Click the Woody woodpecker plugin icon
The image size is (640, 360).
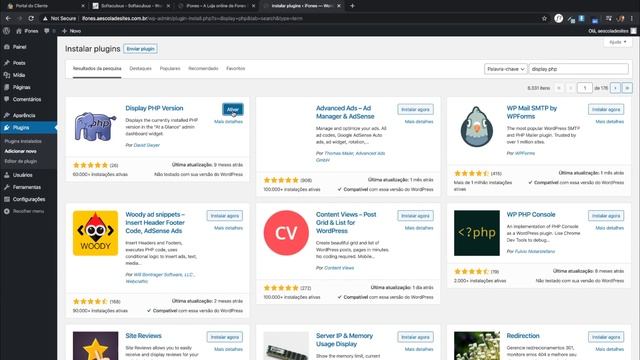[x=96, y=233]
